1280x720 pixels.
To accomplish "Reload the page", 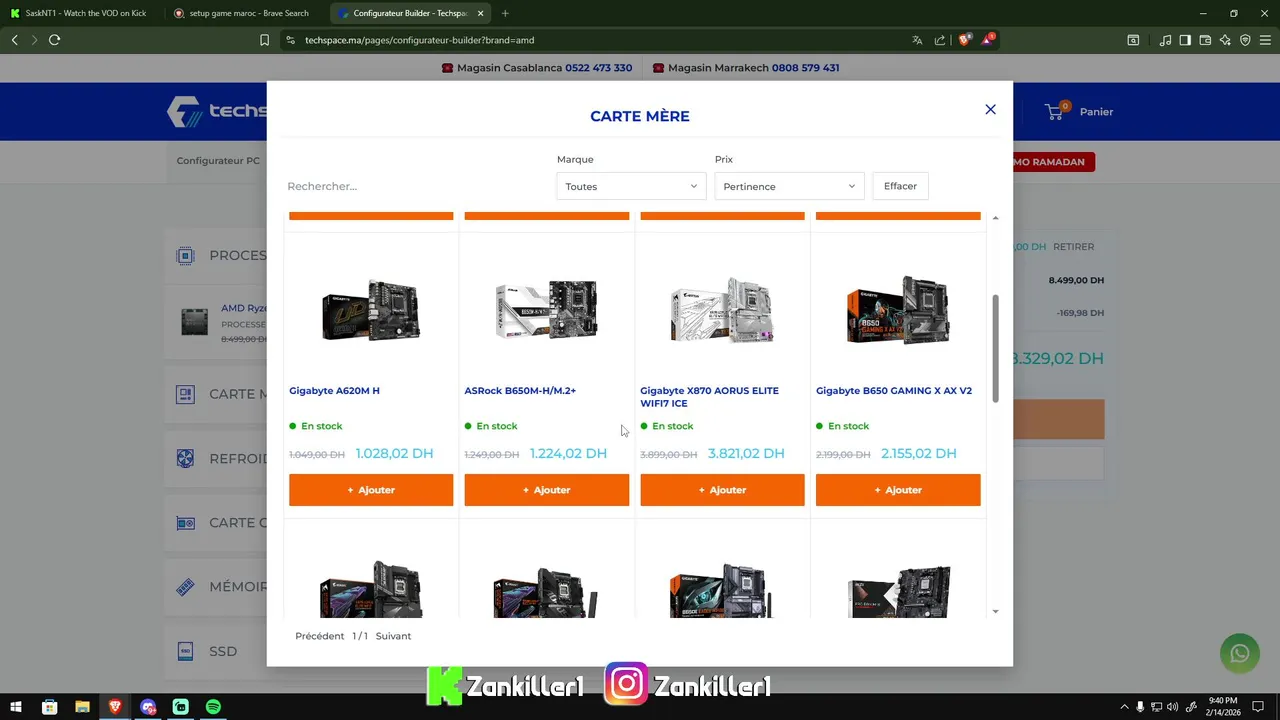I will click(x=54, y=40).
